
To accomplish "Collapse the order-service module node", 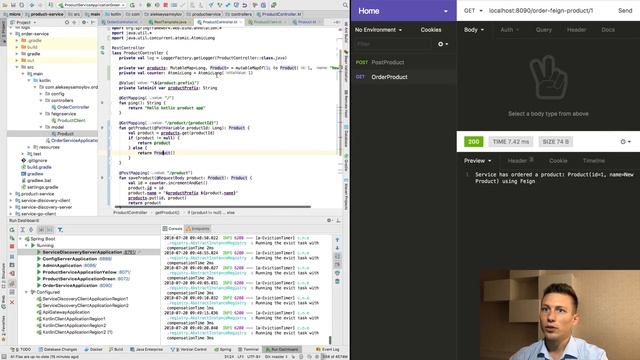I will pyautogui.click(x=11, y=34).
